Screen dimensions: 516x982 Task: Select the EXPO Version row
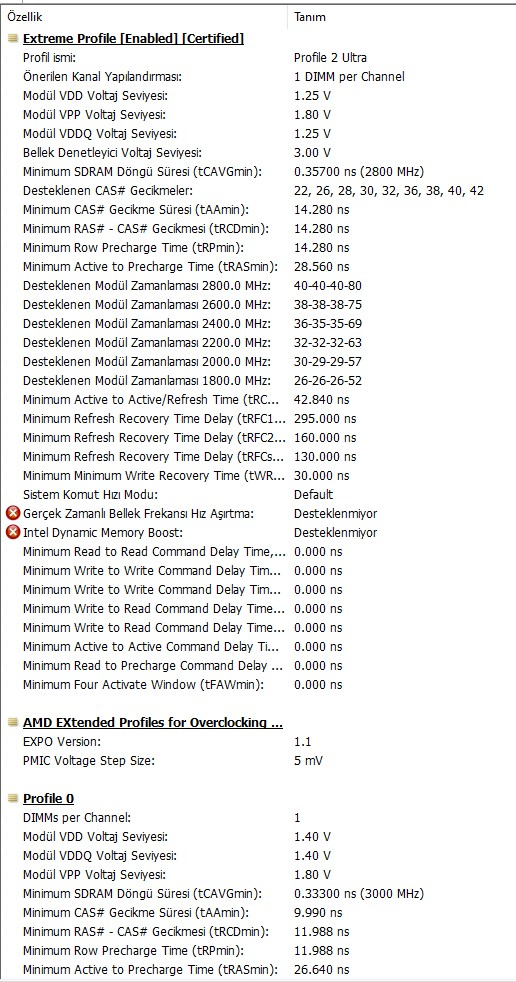[x=258, y=742]
